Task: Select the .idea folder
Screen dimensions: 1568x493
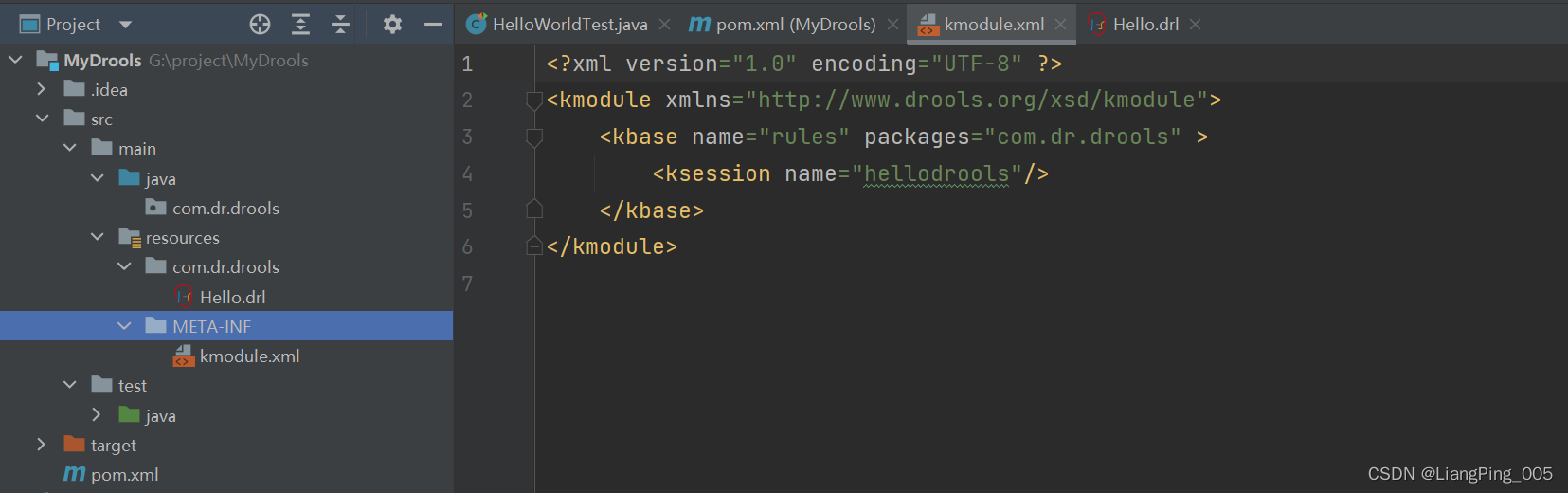Action: [109, 90]
